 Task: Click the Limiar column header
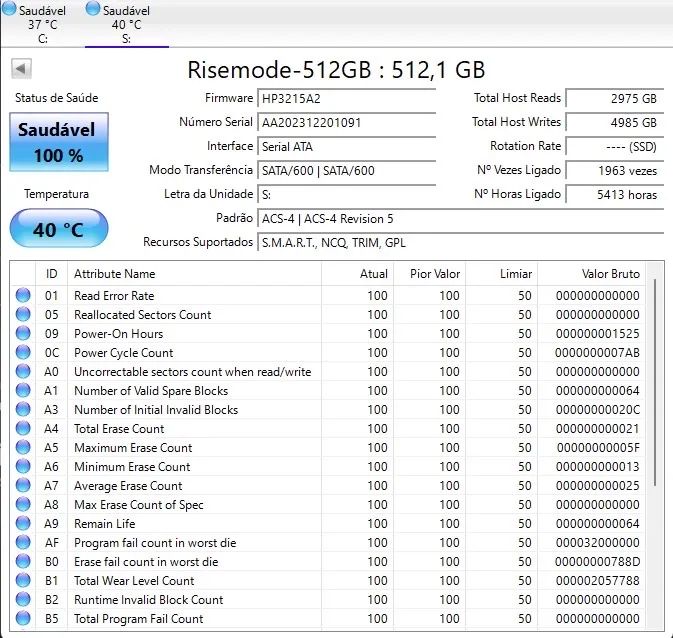(501, 274)
